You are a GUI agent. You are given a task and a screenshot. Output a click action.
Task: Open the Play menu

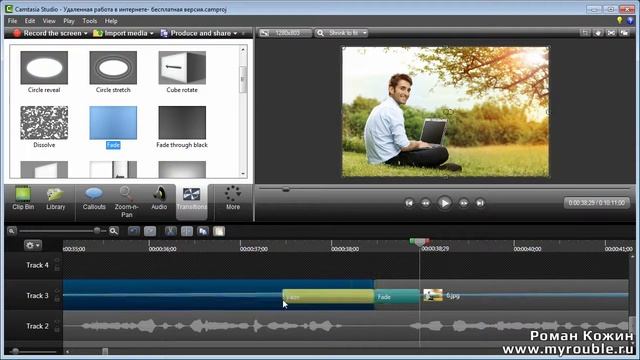69,21
